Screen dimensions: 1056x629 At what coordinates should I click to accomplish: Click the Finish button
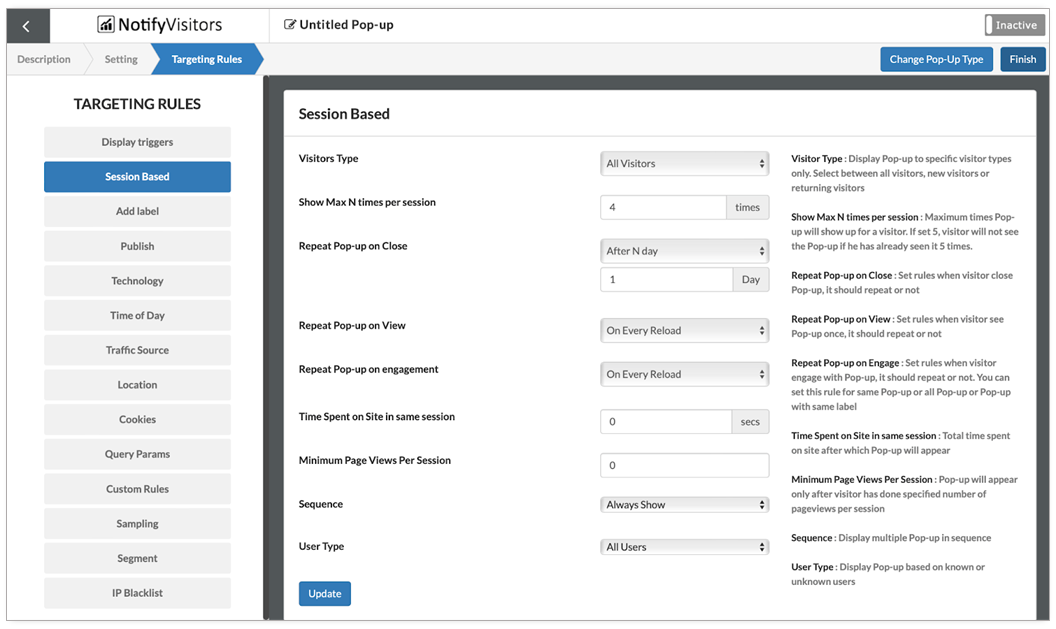coord(1022,59)
